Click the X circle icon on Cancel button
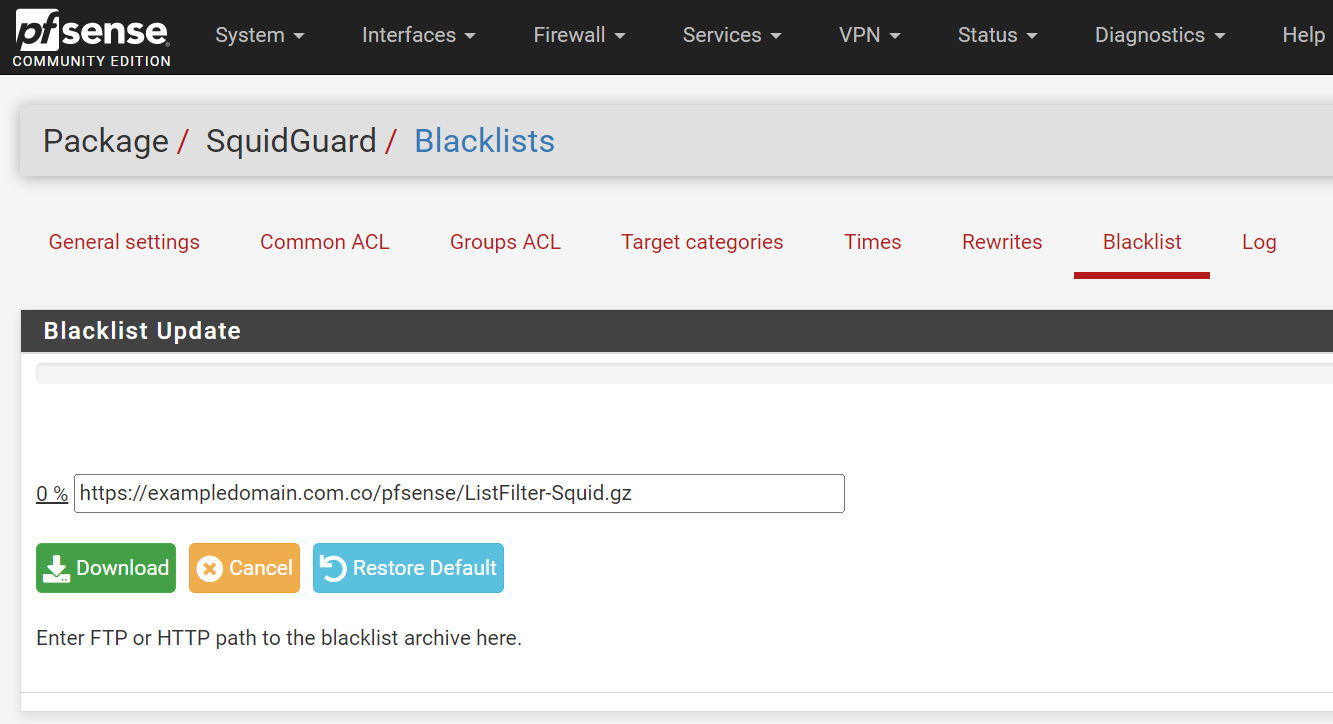Image resolution: width=1333 pixels, height=724 pixels. click(210, 567)
